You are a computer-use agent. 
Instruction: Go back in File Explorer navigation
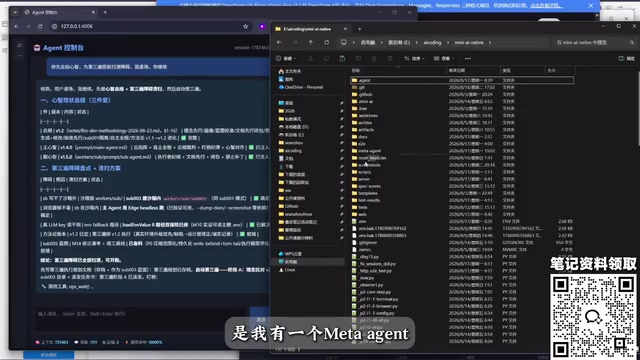(279, 42)
